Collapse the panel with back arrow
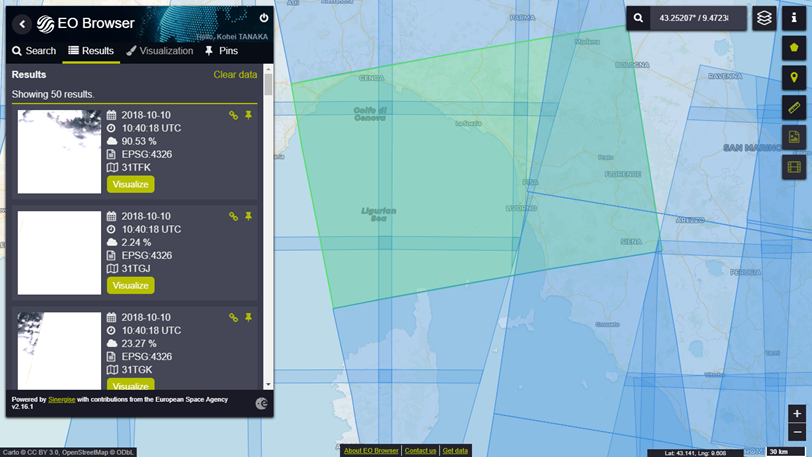 tap(22, 24)
